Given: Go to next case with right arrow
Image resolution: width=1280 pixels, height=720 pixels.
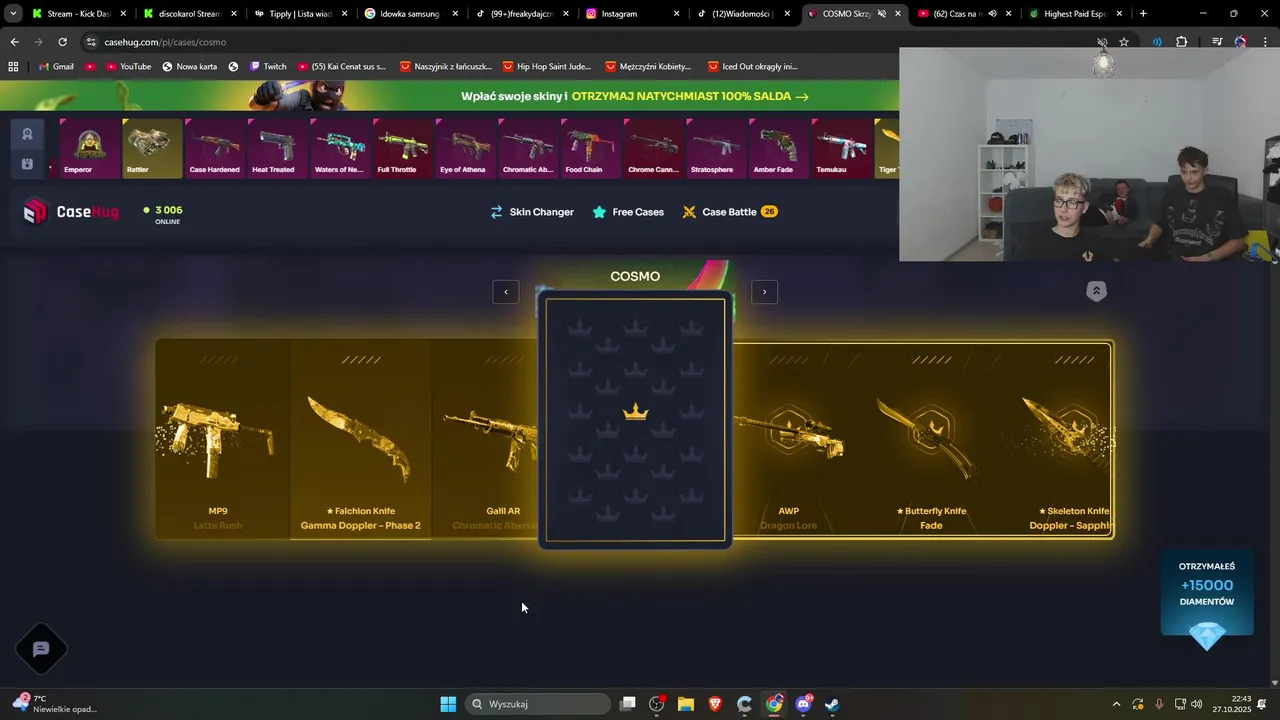Looking at the screenshot, I should [x=764, y=292].
